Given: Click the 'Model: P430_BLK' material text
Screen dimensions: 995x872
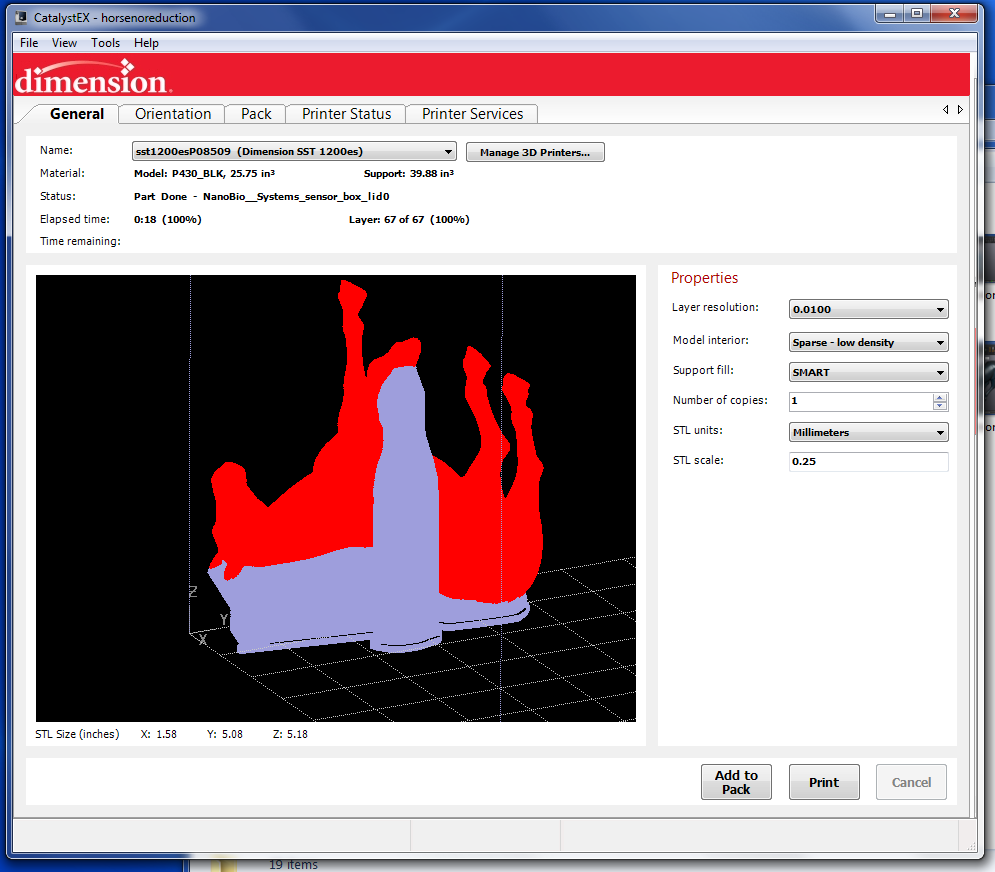Looking at the screenshot, I should tap(179, 173).
